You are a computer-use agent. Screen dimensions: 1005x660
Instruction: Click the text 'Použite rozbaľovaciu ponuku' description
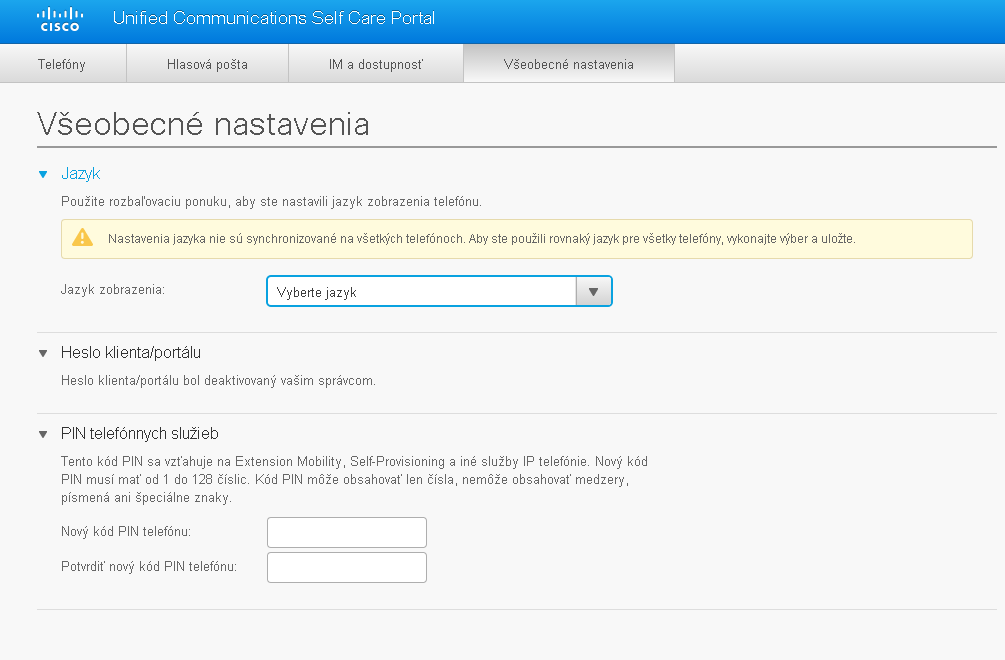pyautogui.click(x=271, y=202)
